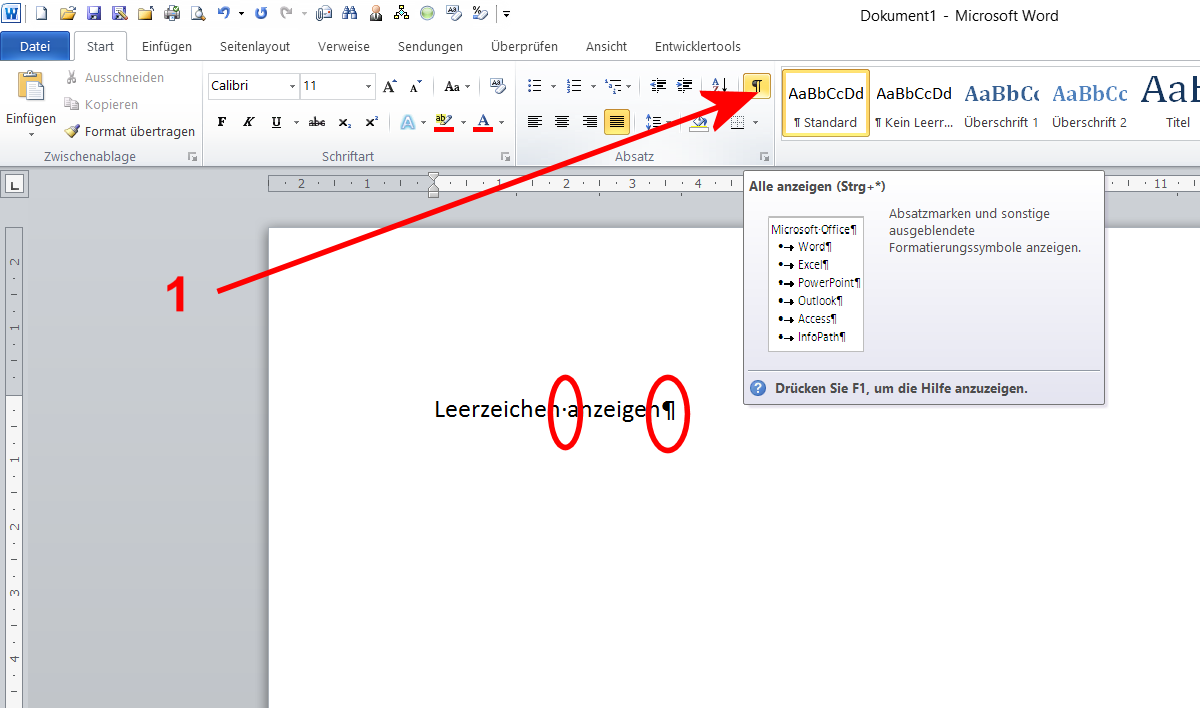Activate Format übertragen painter
The height and width of the screenshot is (708, 1200).
pyautogui.click(x=130, y=131)
